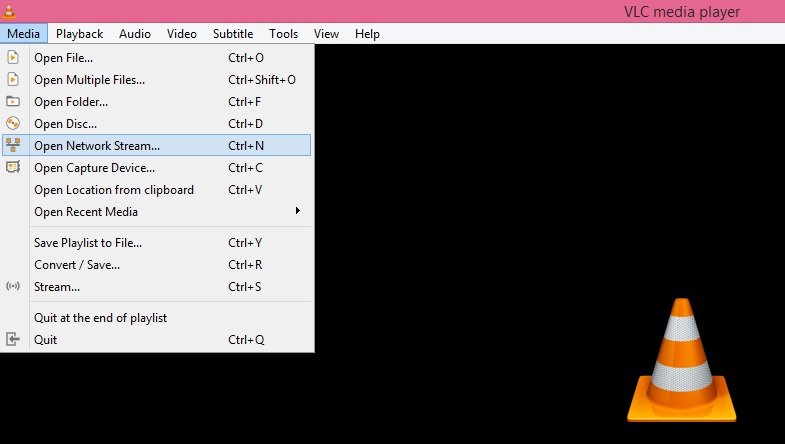Select Open Disc... entry
Image resolution: width=785 pixels, height=444 pixels.
point(157,124)
